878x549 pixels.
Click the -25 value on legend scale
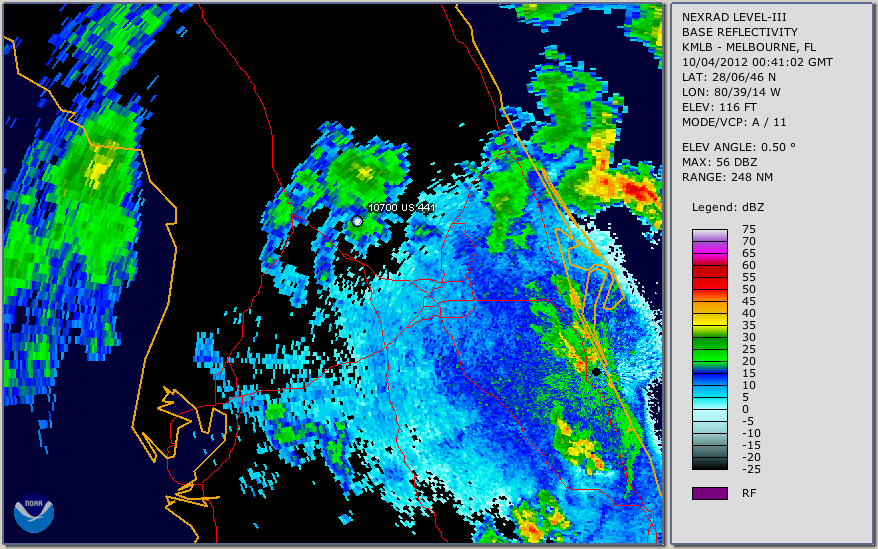tap(751, 469)
